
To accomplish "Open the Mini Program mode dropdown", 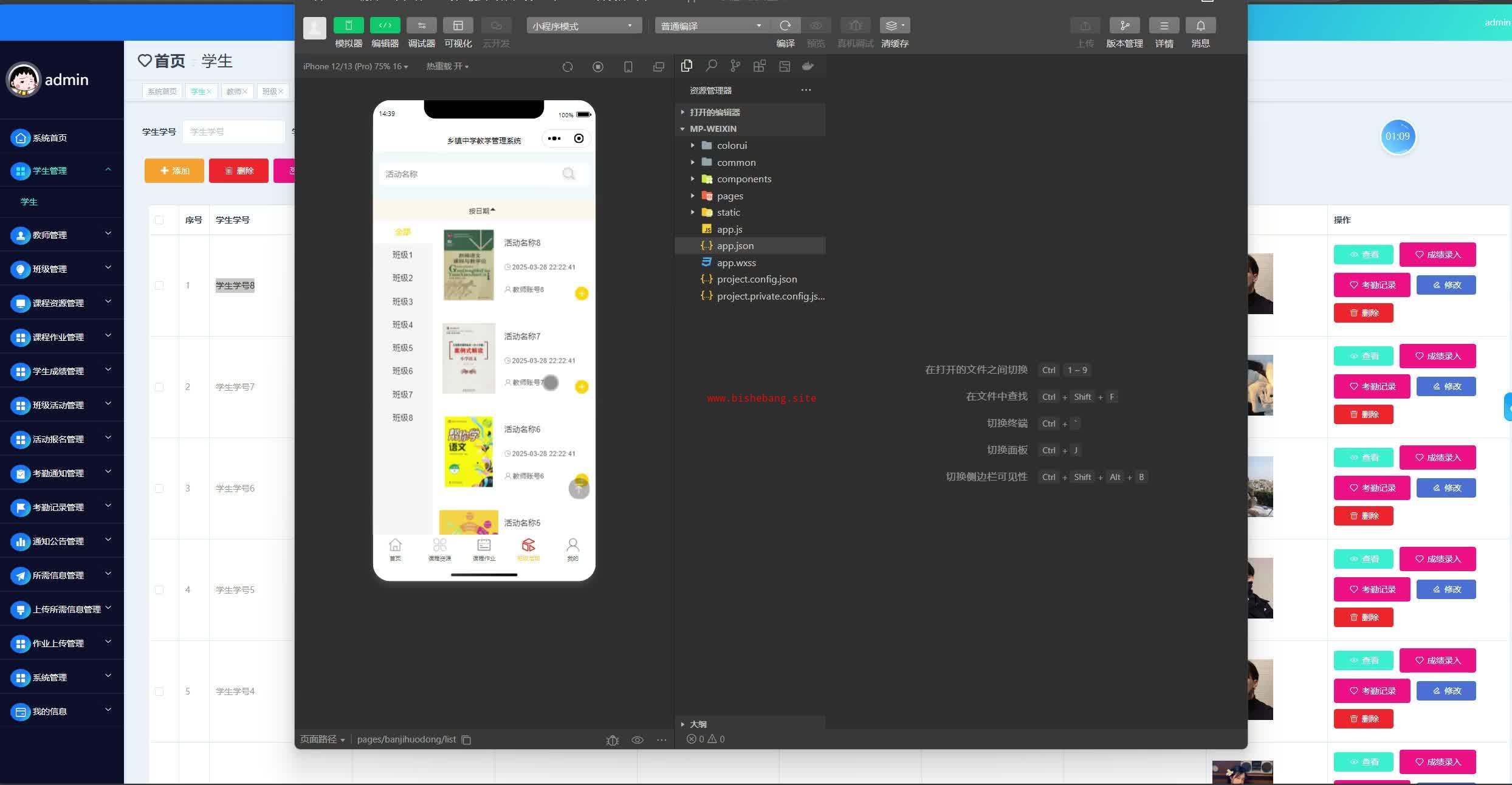I will click(583, 26).
